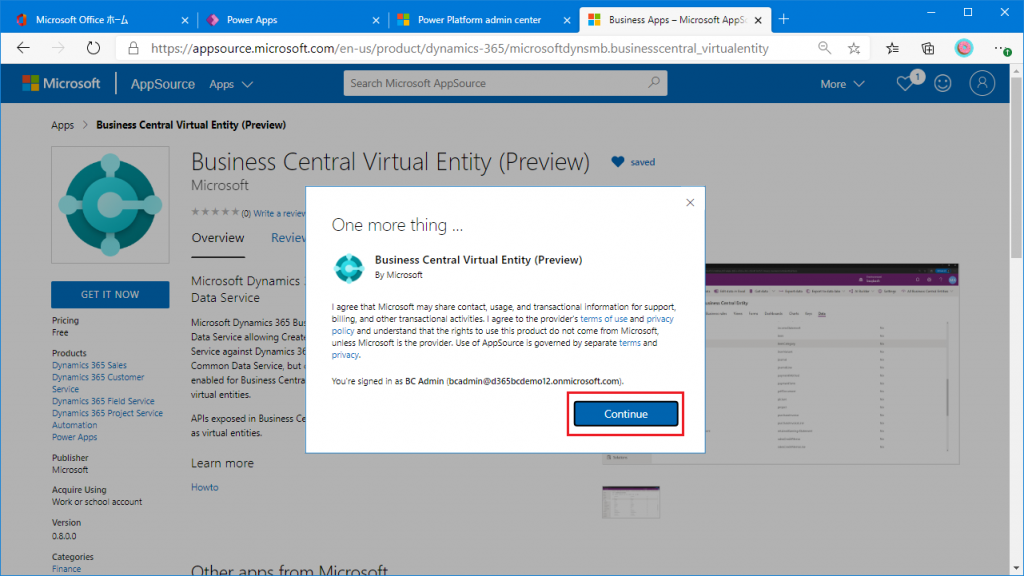
Task: Click the padlock site info icon
Action: [x=133, y=48]
